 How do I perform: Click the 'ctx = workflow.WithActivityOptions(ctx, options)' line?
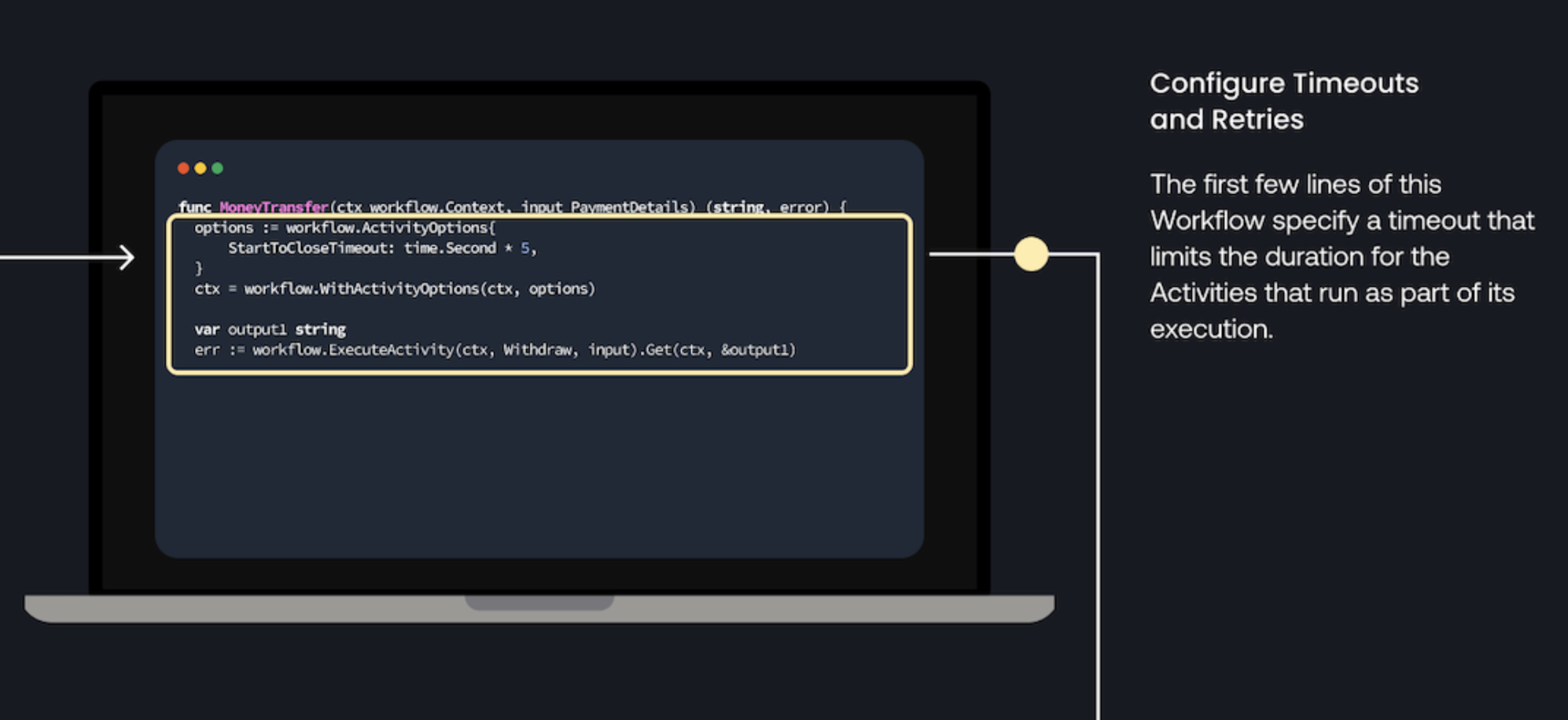pos(395,289)
